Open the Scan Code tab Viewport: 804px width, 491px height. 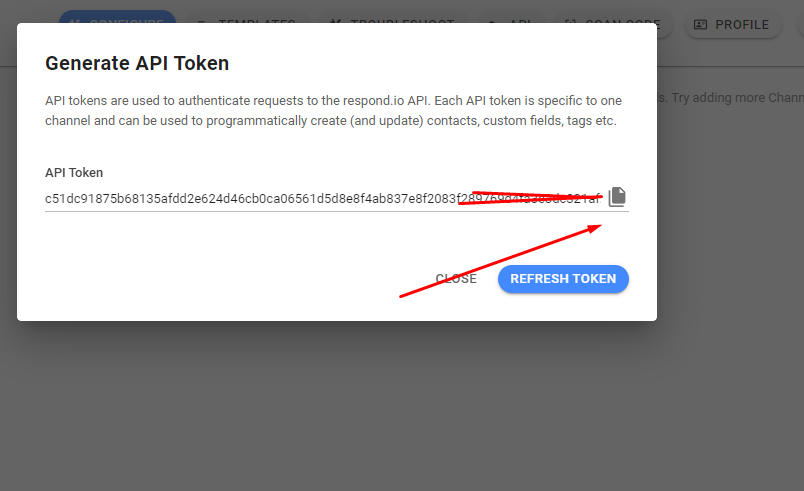click(x=613, y=18)
